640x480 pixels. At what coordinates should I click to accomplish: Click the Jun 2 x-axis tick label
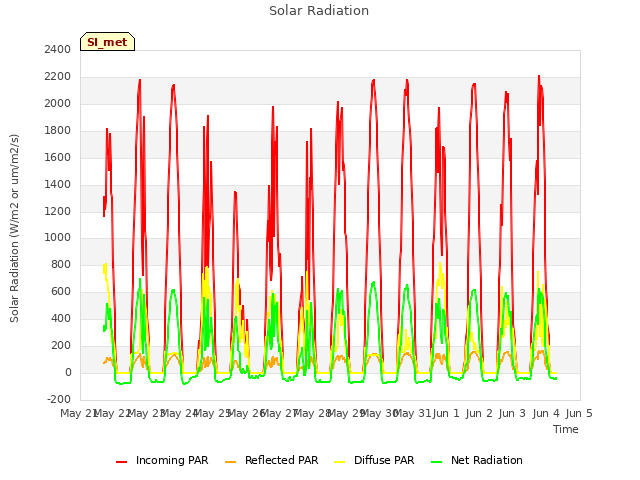pos(479,413)
